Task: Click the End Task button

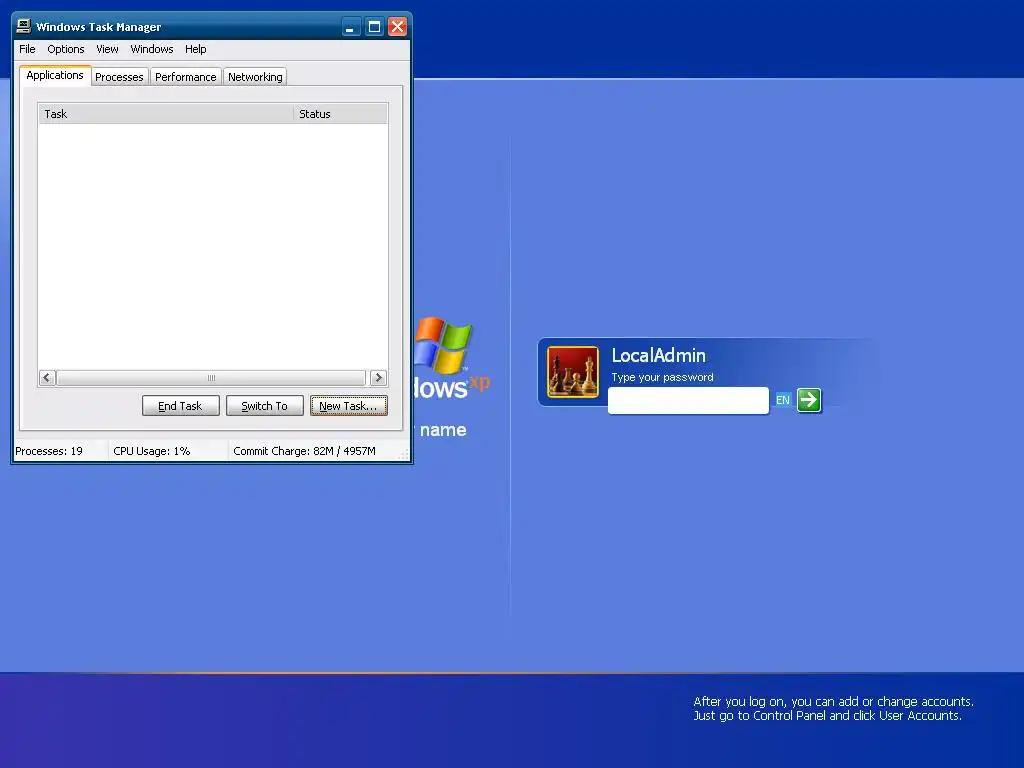Action: [x=180, y=406]
